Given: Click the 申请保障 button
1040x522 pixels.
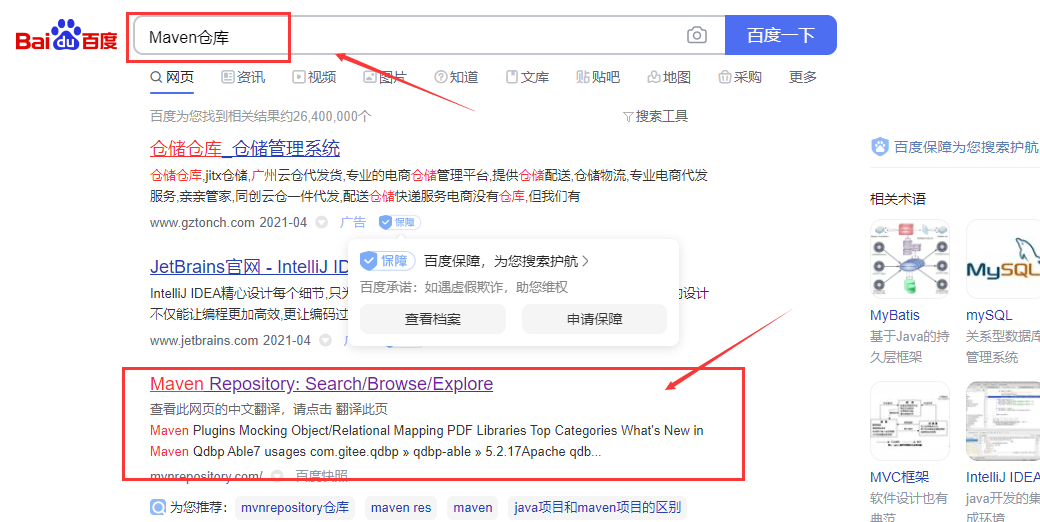Looking at the screenshot, I should (594, 319).
